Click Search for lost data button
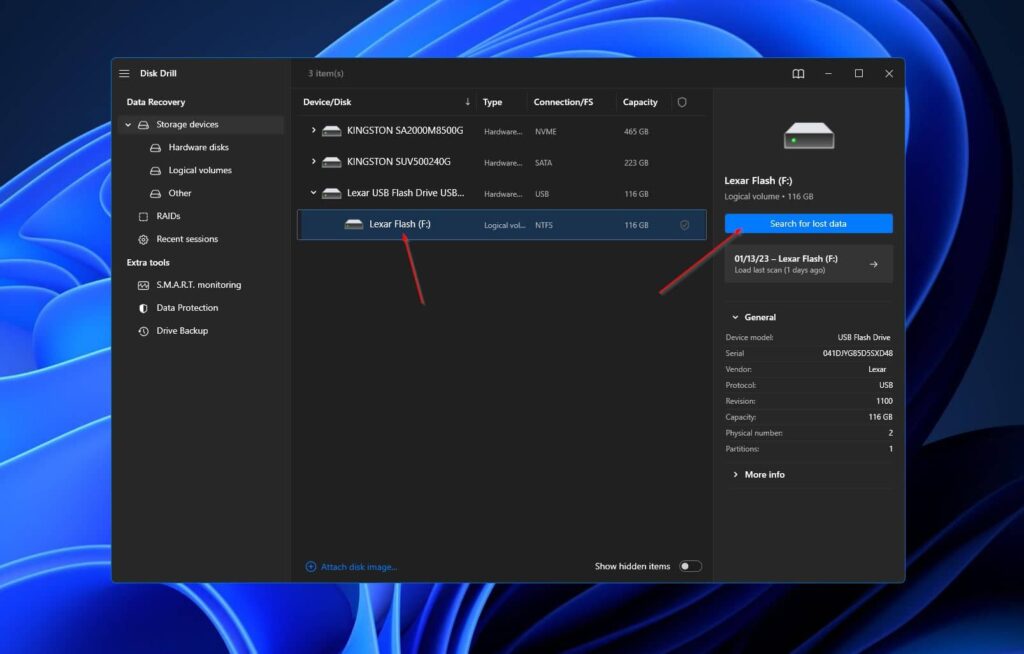Image resolution: width=1024 pixels, height=654 pixels. pos(808,224)
